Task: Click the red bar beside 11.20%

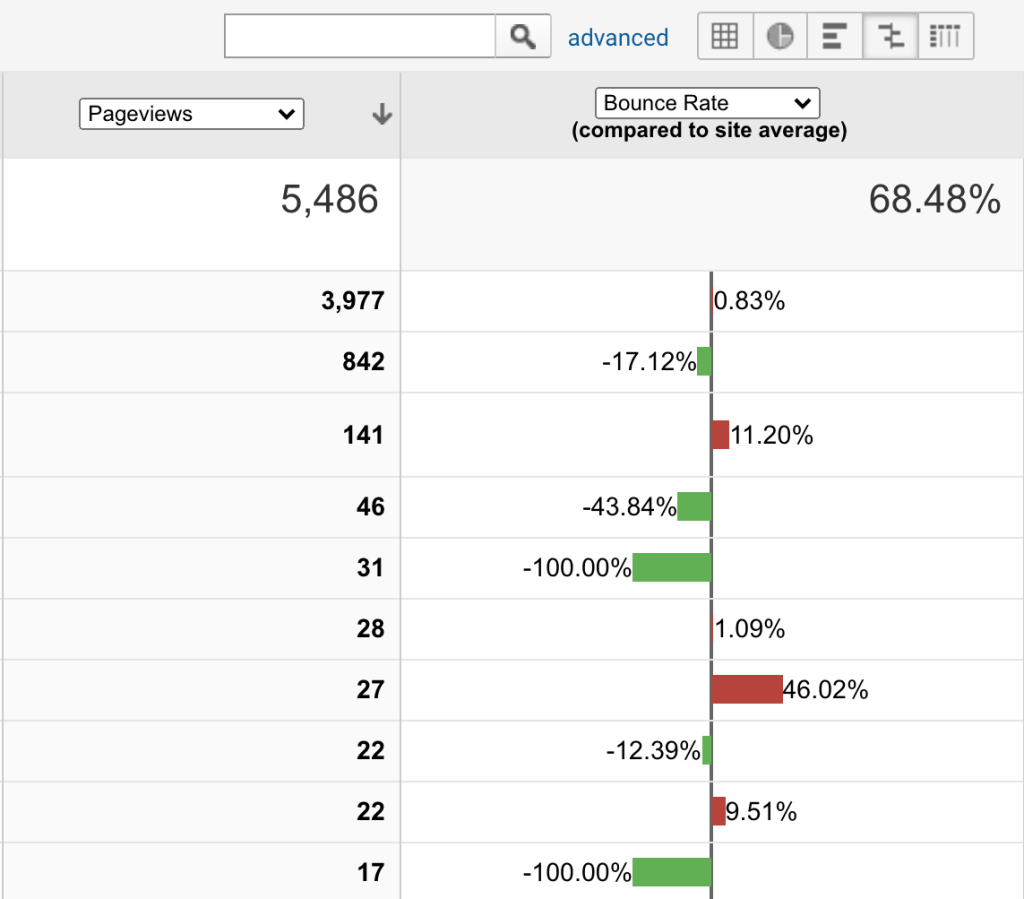Action: click(720, 435)
